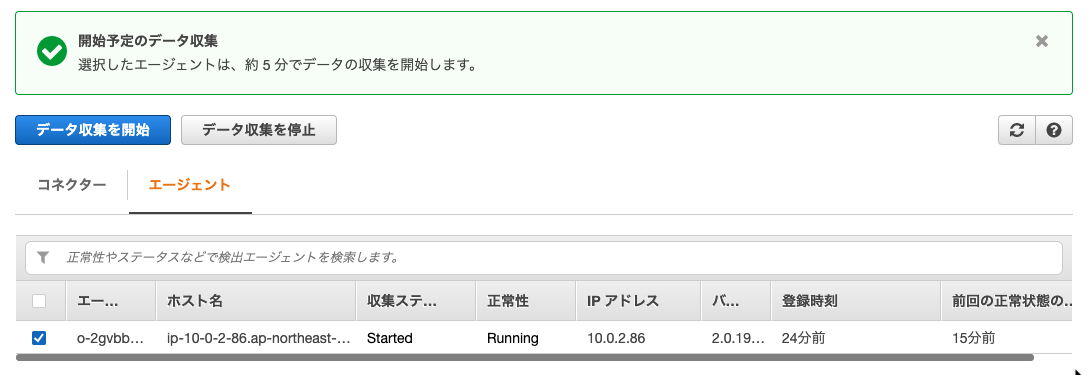Sort by 正常性 column header
The width and height of the screenshot is (1090, 375).
526,301
